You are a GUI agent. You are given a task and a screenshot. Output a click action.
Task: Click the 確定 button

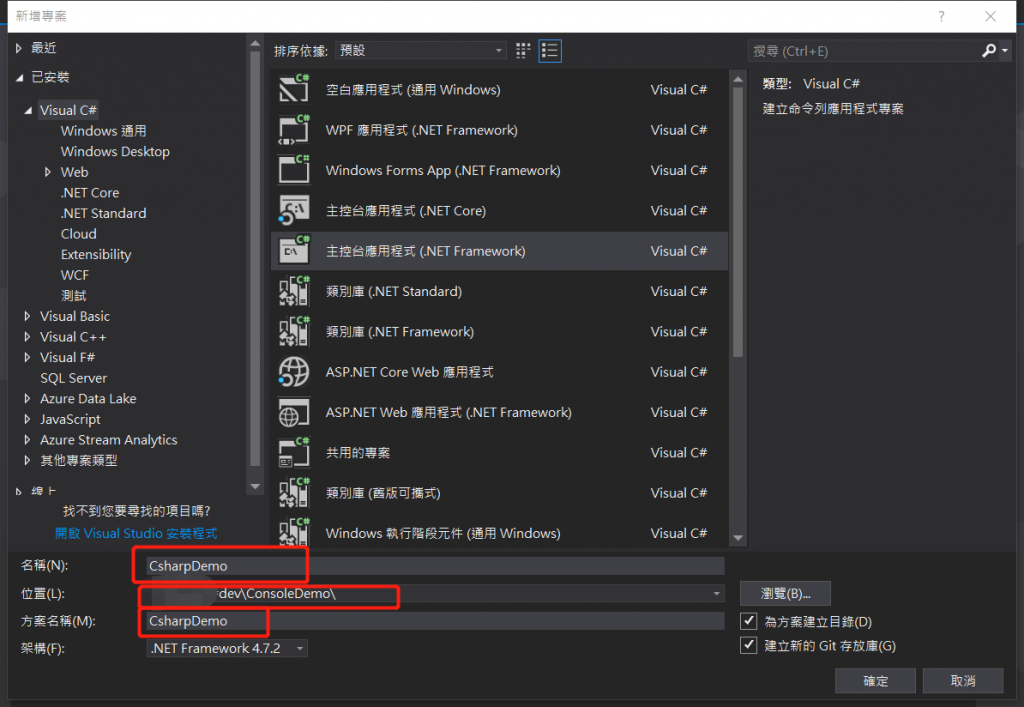[x=875, y=680]
